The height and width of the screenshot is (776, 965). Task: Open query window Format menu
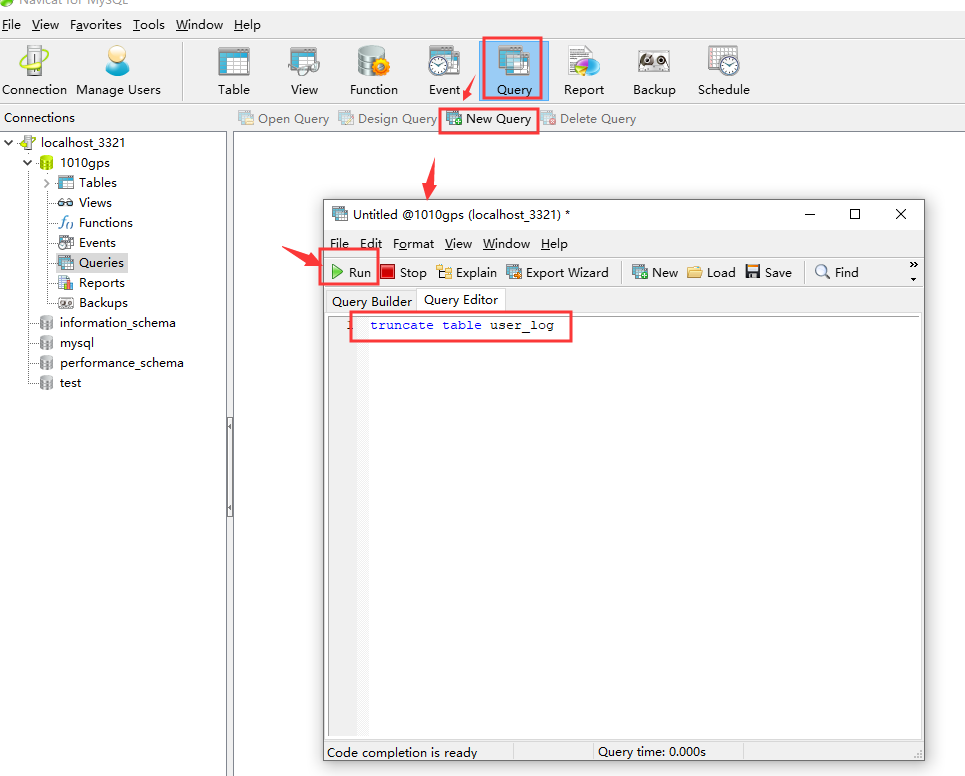point(414,244)
